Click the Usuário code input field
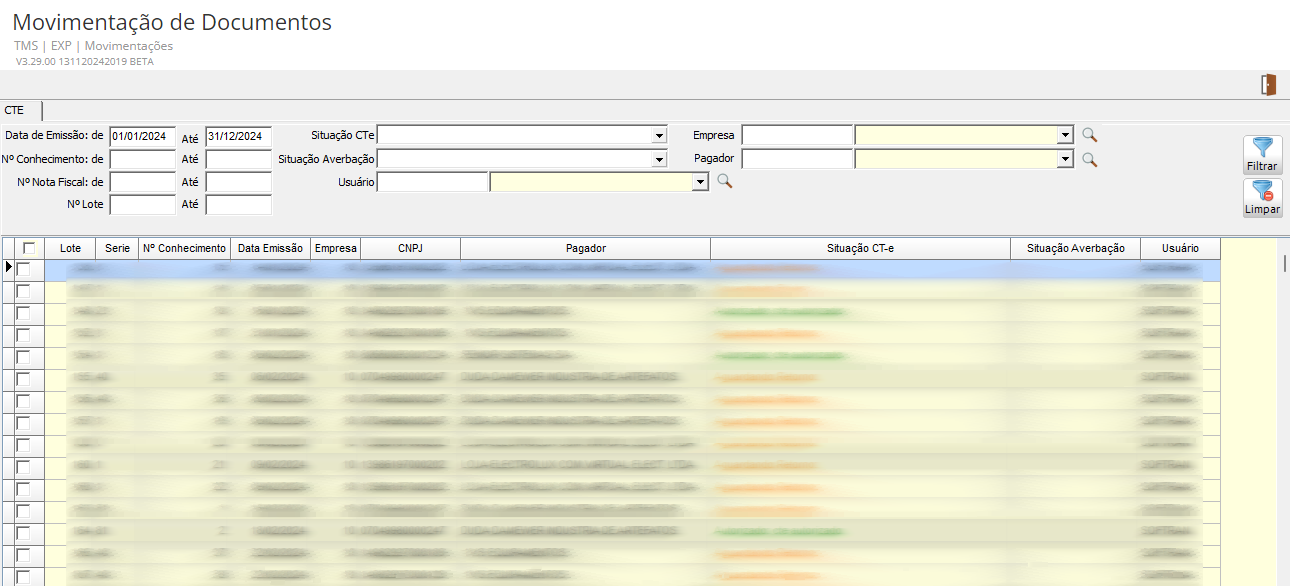Viewport: 1290px width, 586px height. [x=432, y=182]
